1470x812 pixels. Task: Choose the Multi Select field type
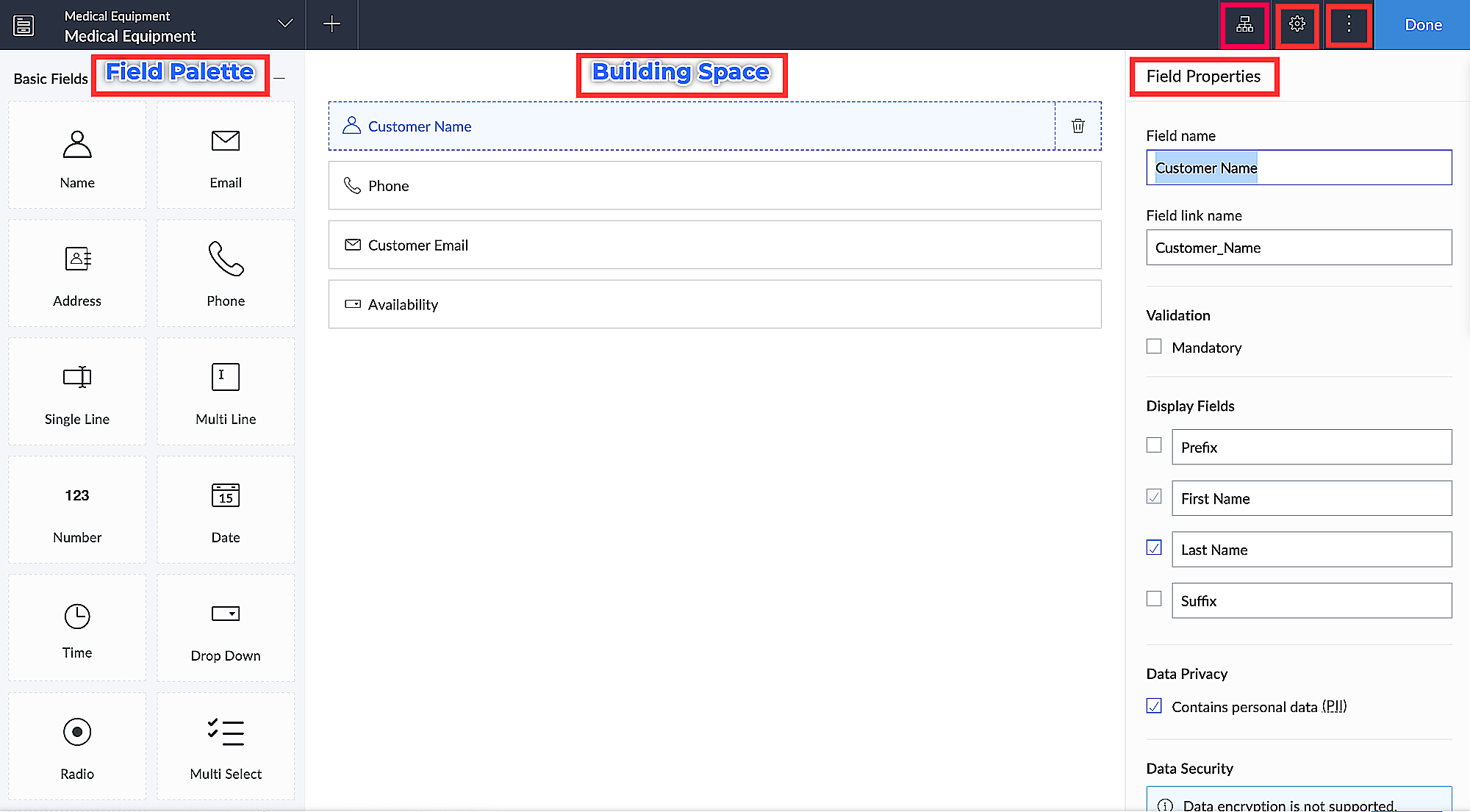coord(226,747)
